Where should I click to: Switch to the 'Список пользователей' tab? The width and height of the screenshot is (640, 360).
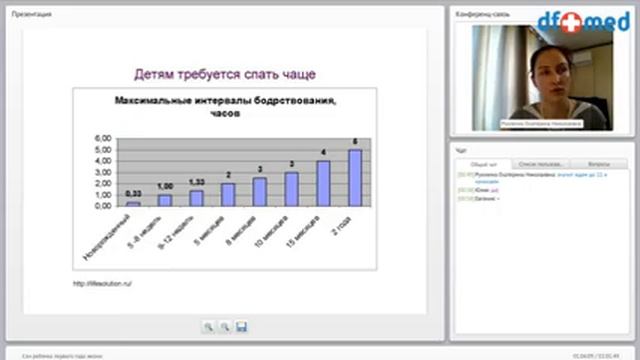pos(540,164)
